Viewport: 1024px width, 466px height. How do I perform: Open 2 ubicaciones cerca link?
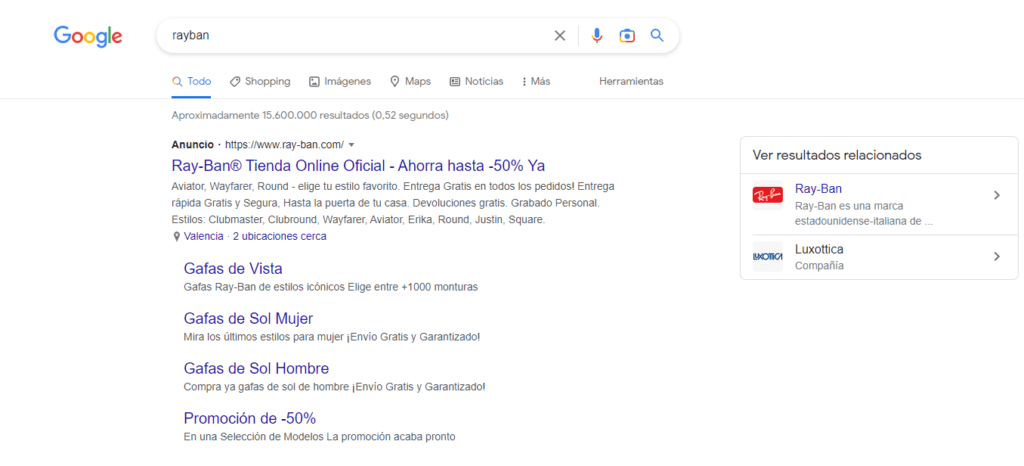(x=280, y=236)
